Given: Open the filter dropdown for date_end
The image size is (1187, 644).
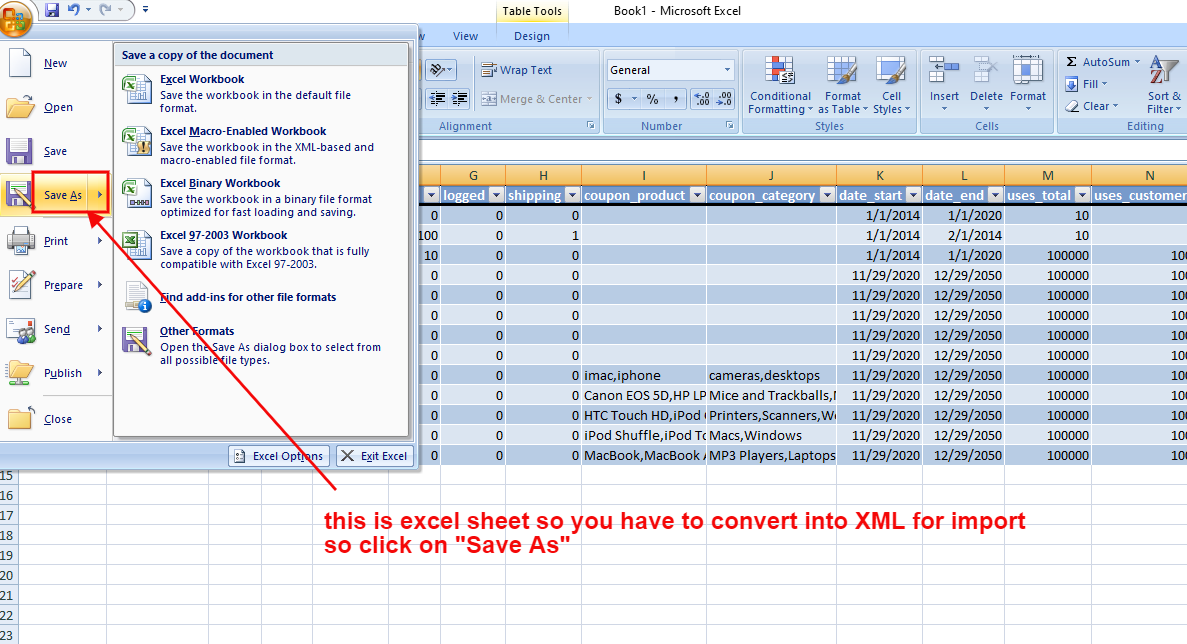Looking at the screenshot, I should (995, 195).
